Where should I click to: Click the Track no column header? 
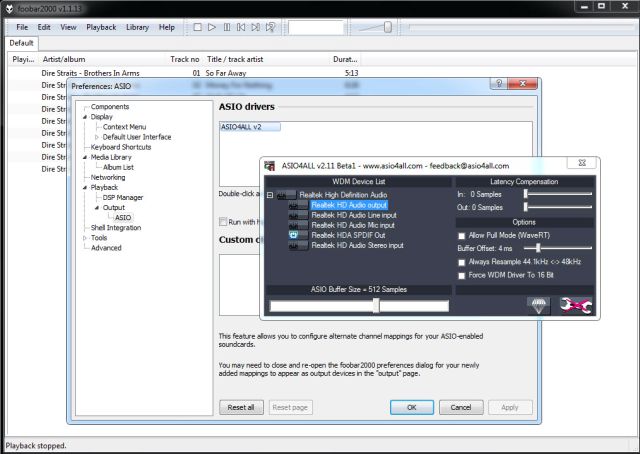(184, 59)
